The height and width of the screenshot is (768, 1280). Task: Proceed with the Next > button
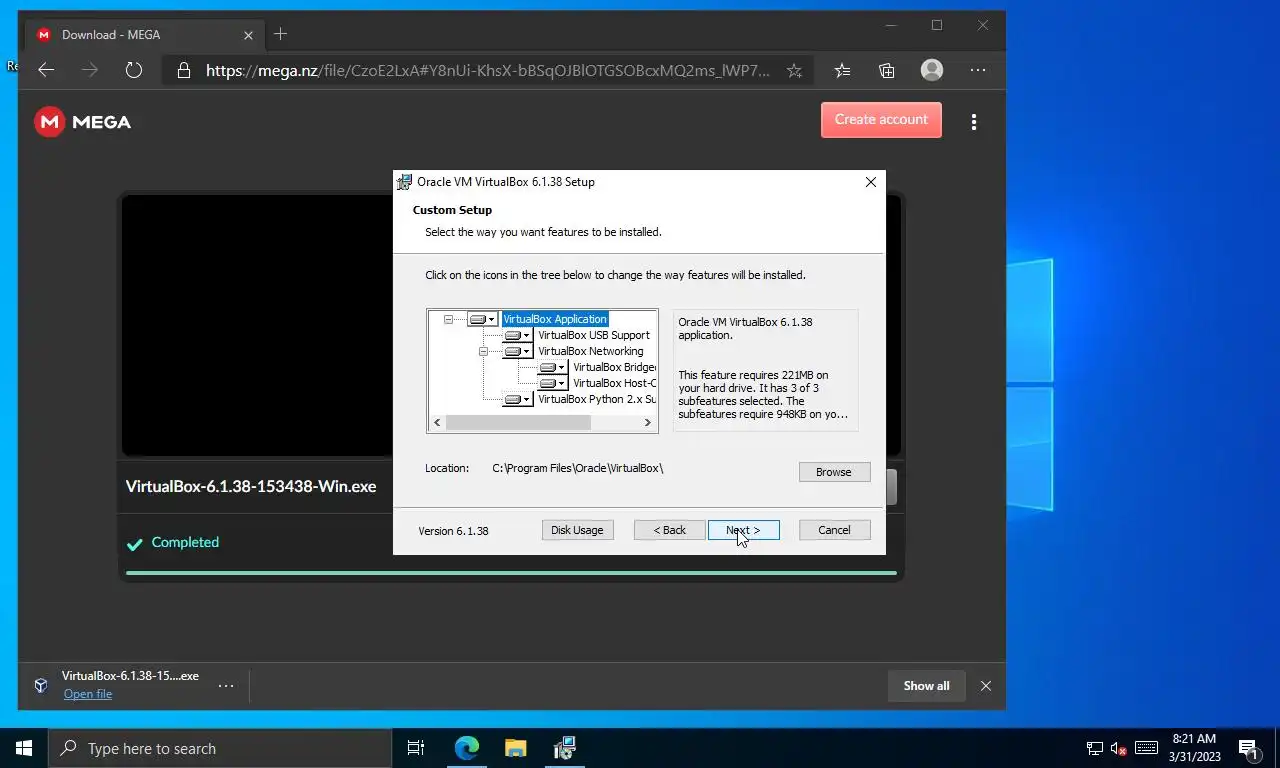pos(743,530)
